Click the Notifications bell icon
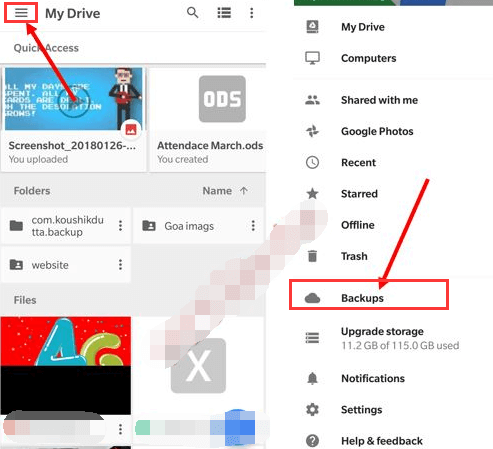This screenshot has width=493, height=449. click(312, 378)
